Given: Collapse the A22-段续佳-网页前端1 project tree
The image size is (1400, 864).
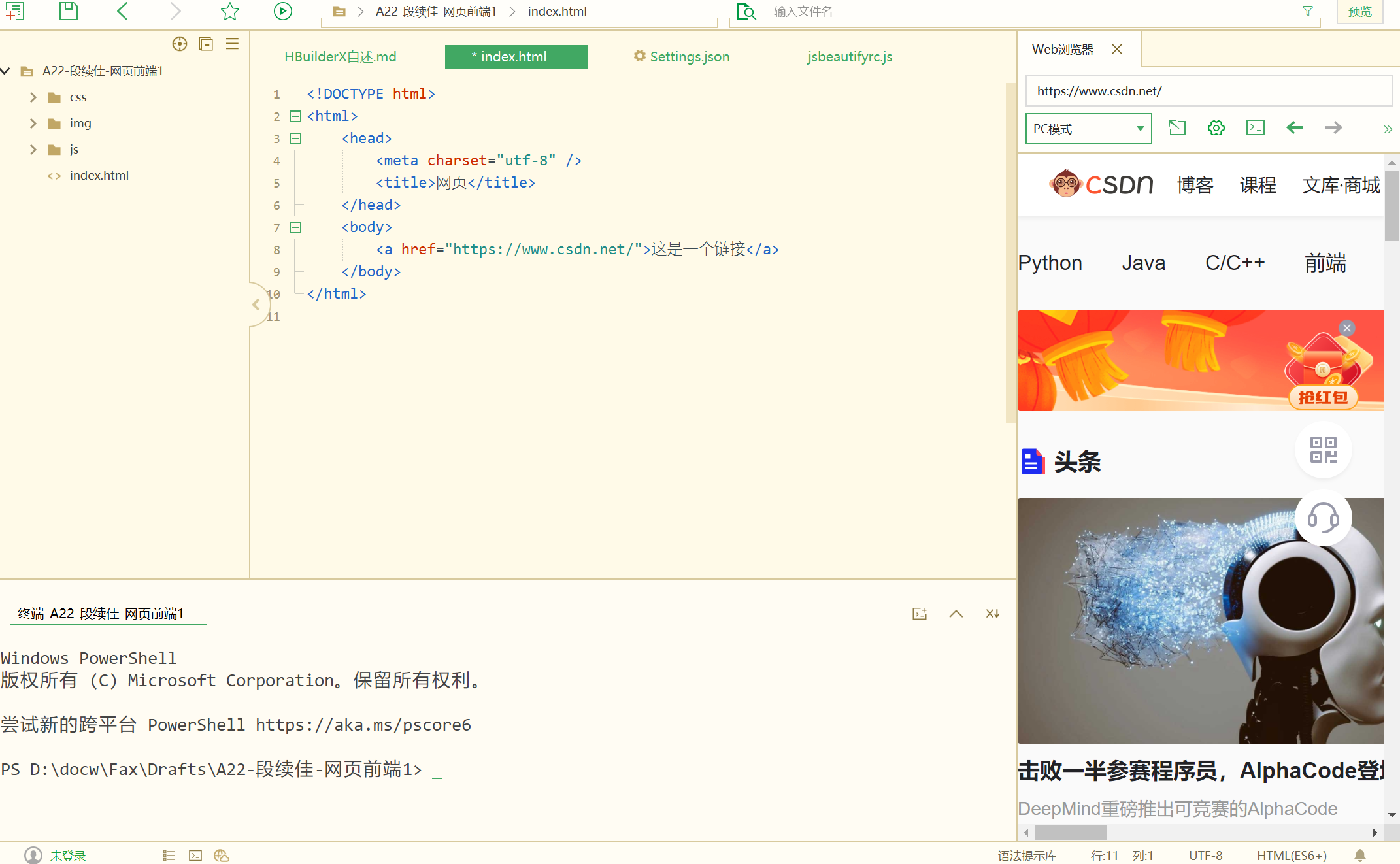Looking at the screenshot, I should (x=6, y=71).
